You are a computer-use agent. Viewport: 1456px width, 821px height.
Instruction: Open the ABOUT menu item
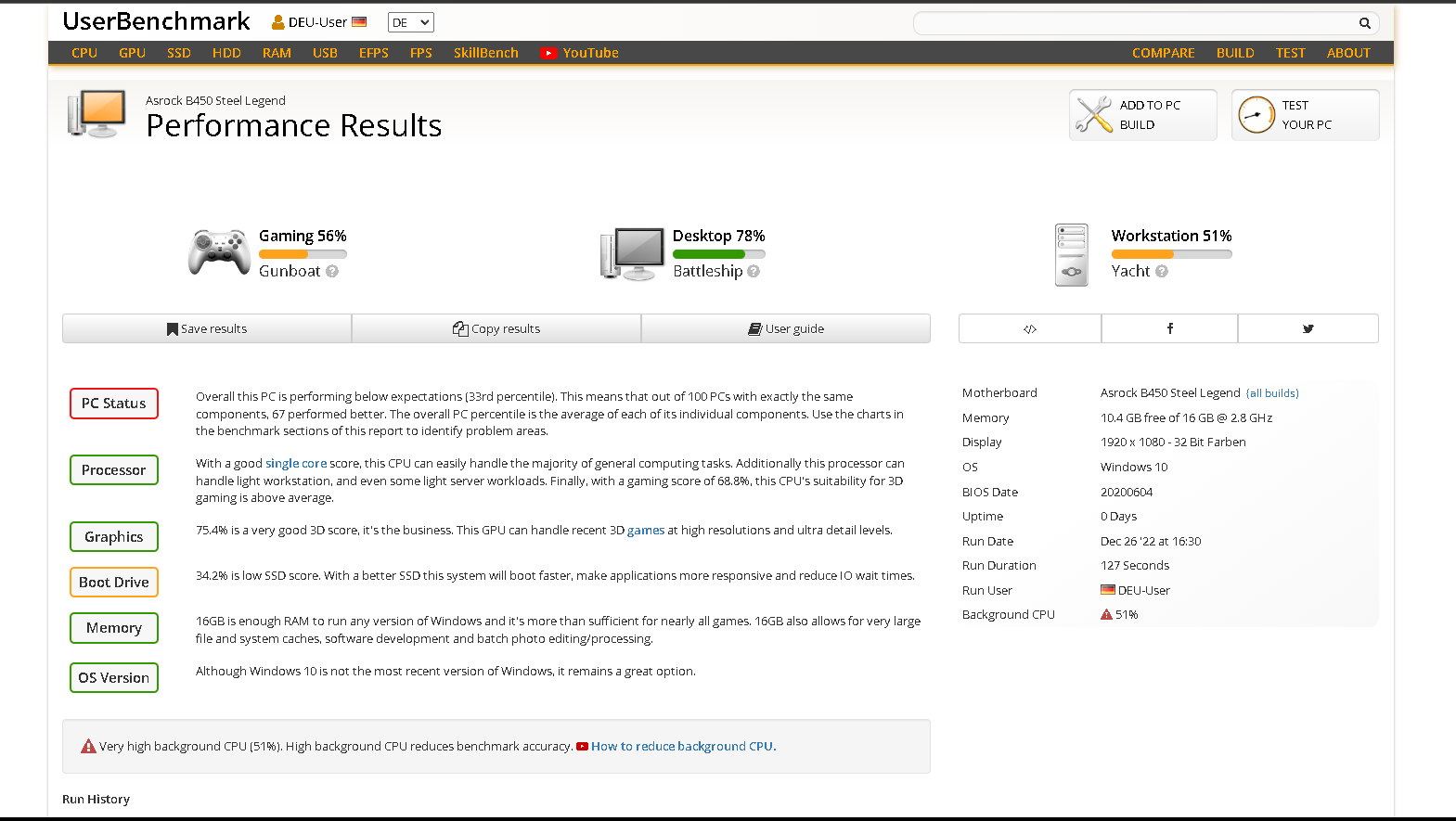coord(1348,53)
